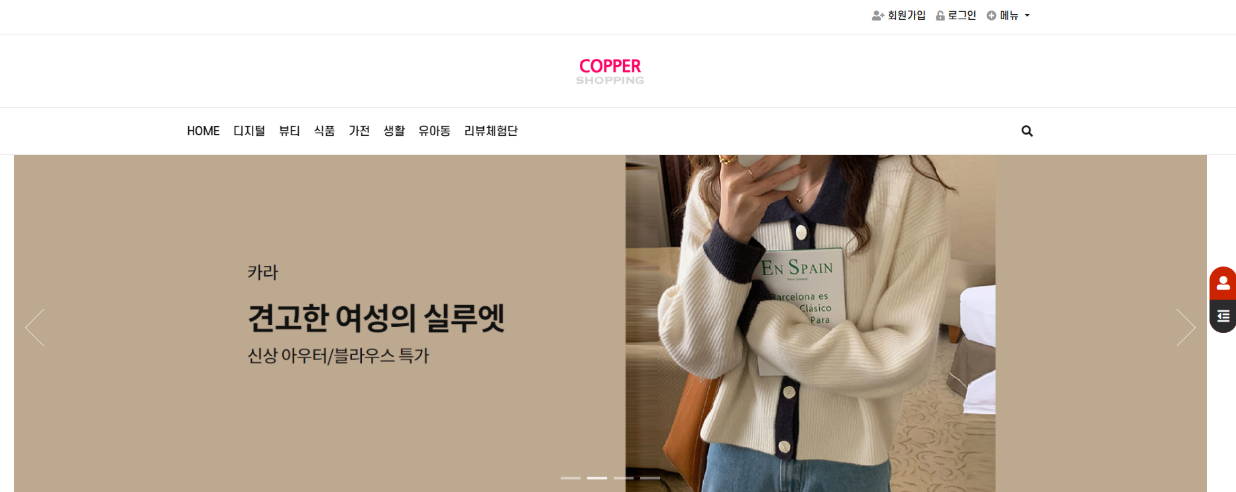Click the 회원가입 sign-up link

(899, 15)
